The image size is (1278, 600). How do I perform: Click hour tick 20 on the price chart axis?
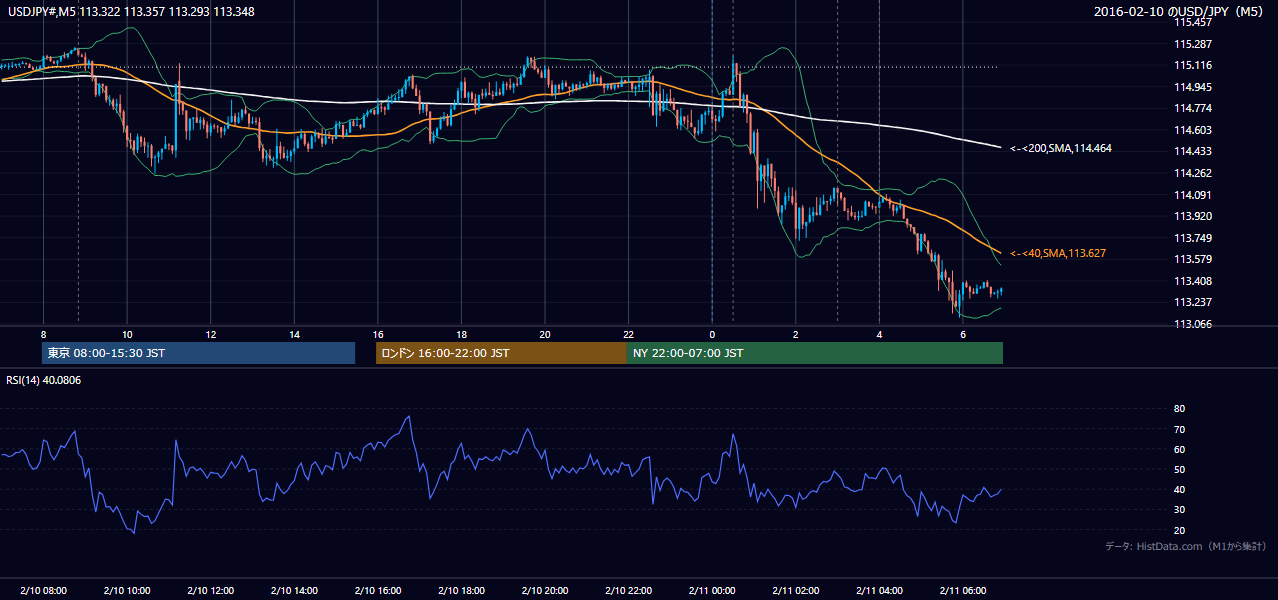(x=544, y=334)
